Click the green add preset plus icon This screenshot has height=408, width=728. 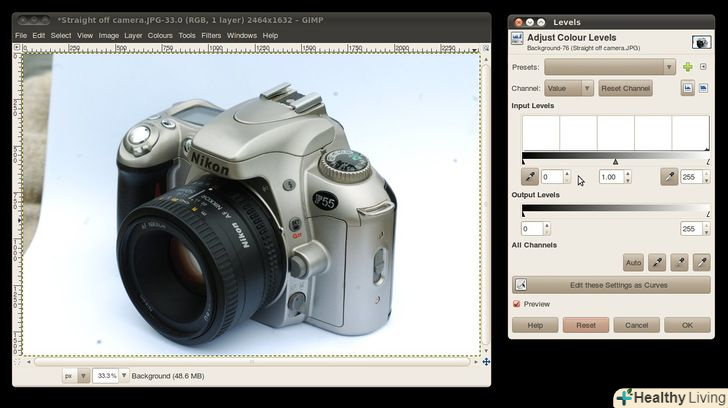click(687, 67)
